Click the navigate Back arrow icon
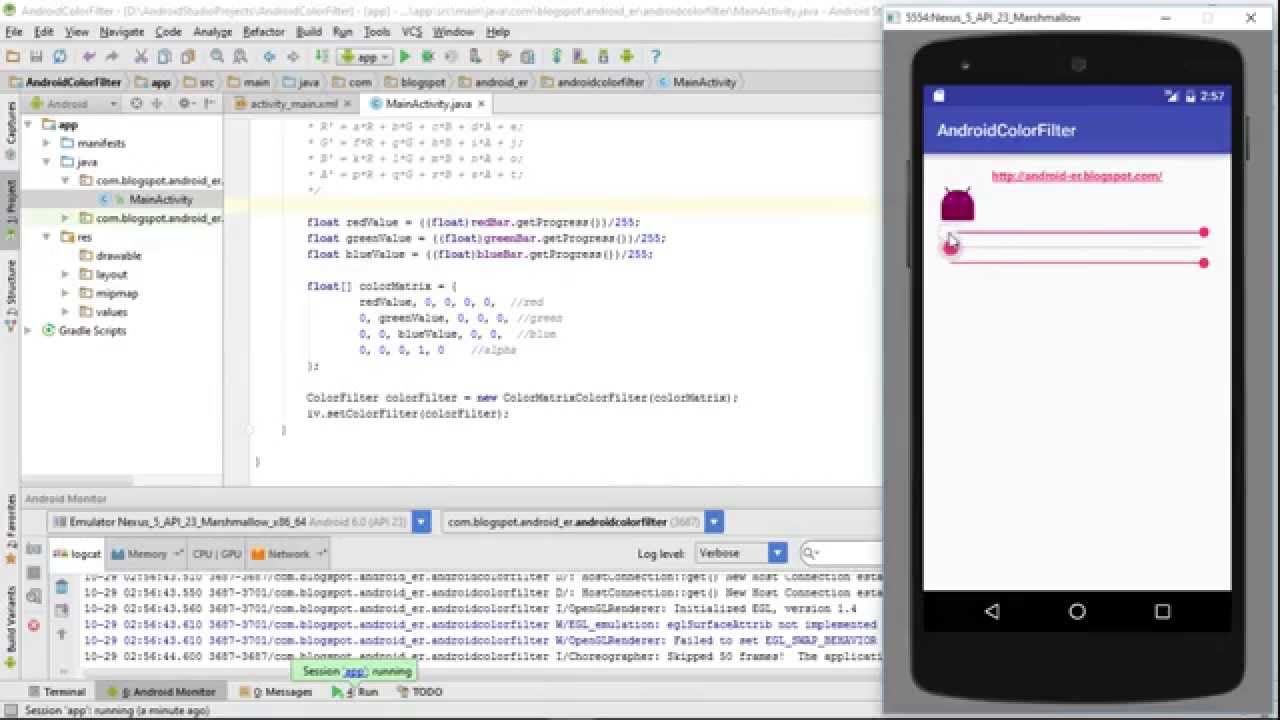 (x=270, y=57)
